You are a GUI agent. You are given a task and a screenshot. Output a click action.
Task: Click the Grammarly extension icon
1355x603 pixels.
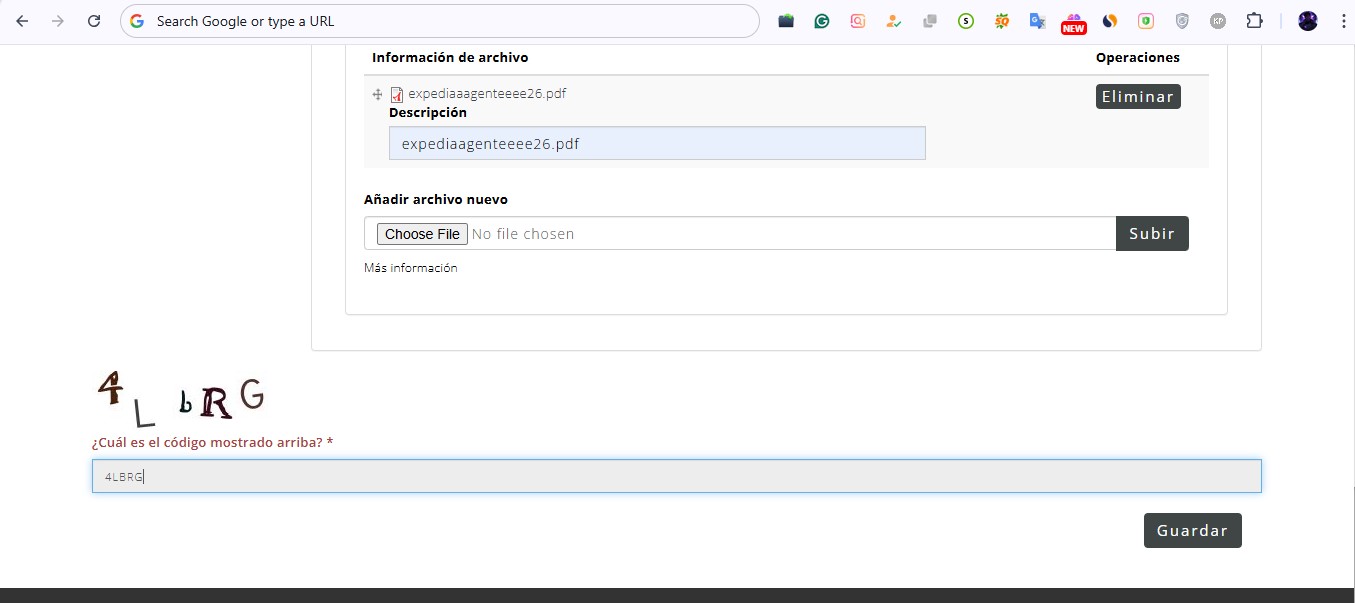(x=822, y=21)
